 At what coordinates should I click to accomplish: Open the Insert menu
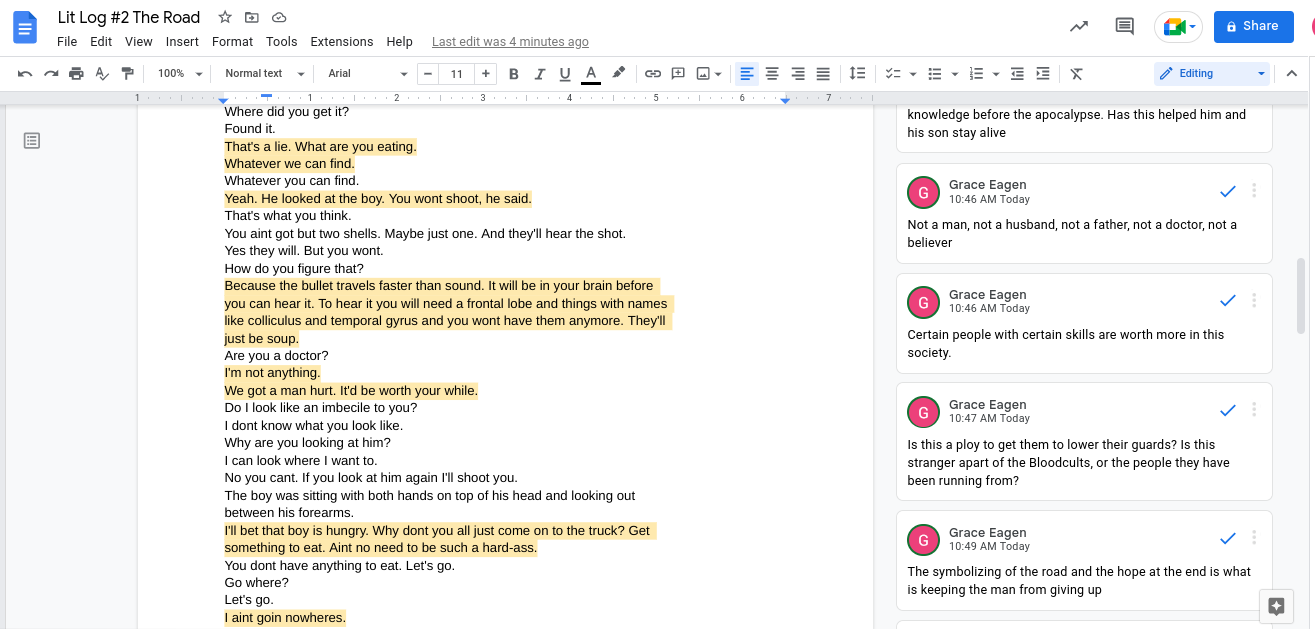coord(182,42)
